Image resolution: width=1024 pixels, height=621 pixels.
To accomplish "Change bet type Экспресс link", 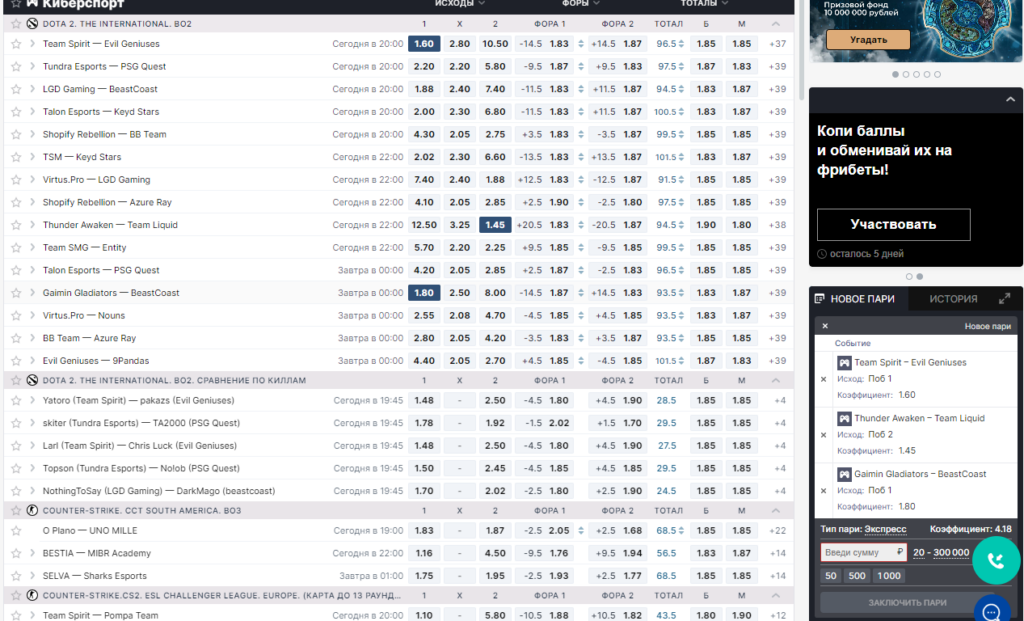I will (885, 529).
